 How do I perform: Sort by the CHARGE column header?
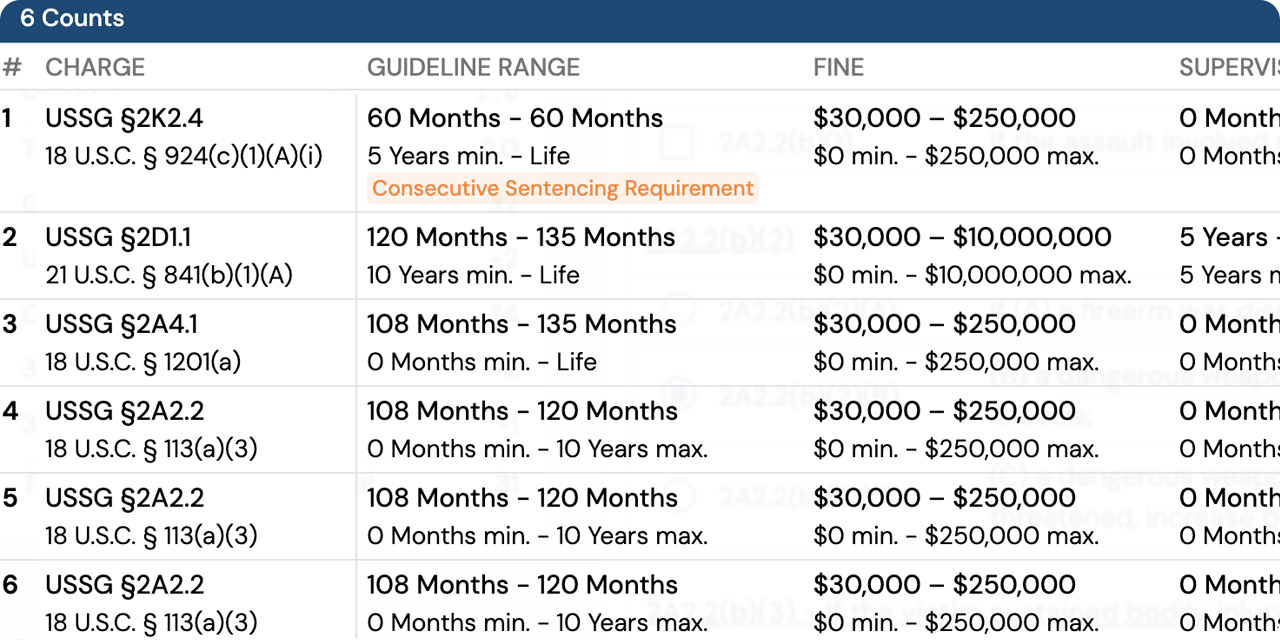95,67
